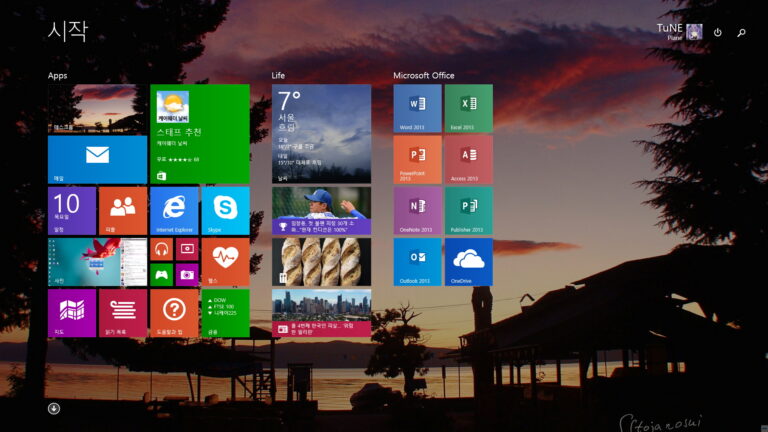Launch Access 2013
Screen dimensions: 768x432
pos(469,160)
